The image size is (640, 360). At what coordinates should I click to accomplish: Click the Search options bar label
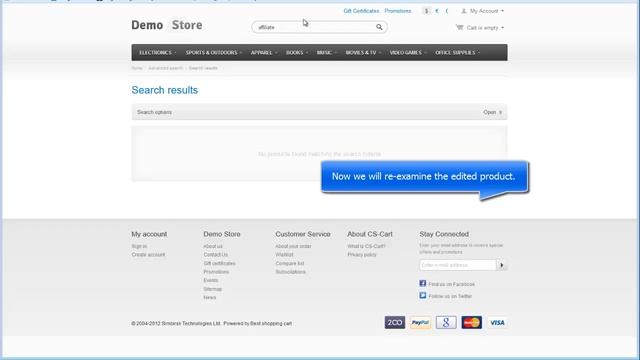(x=154, y=112)
